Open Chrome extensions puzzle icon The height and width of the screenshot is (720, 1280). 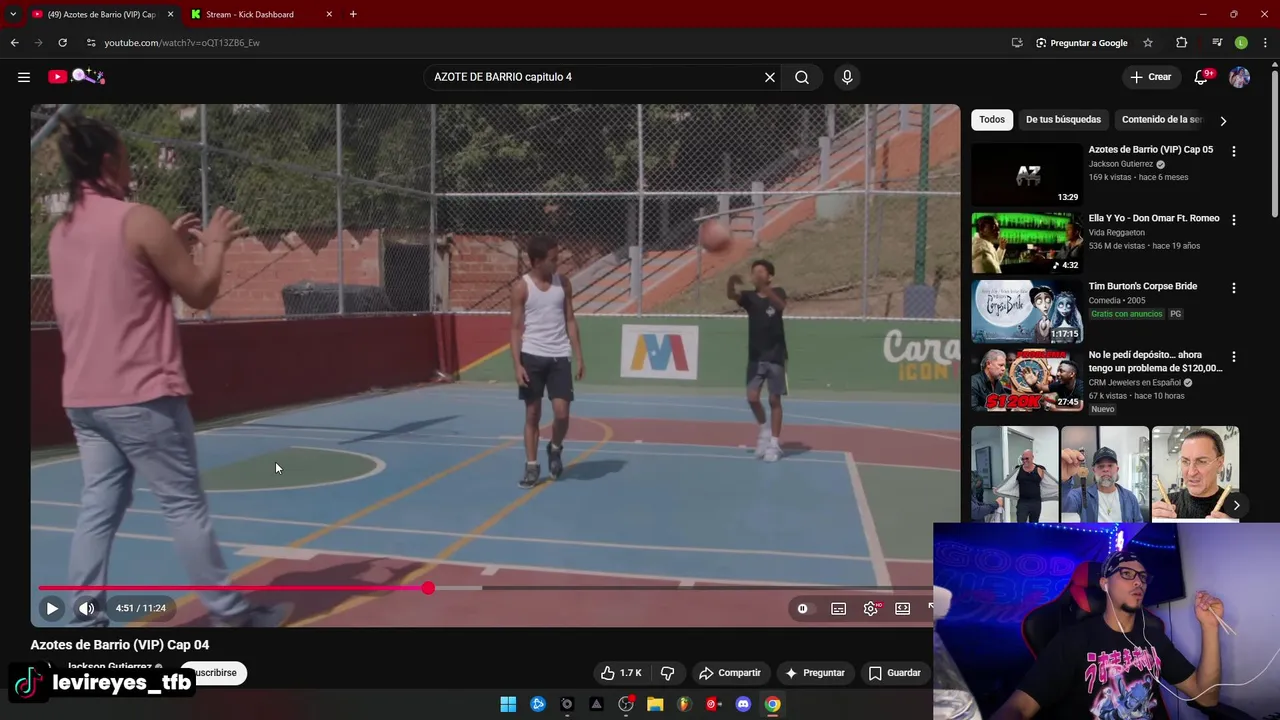point(1182,43)
